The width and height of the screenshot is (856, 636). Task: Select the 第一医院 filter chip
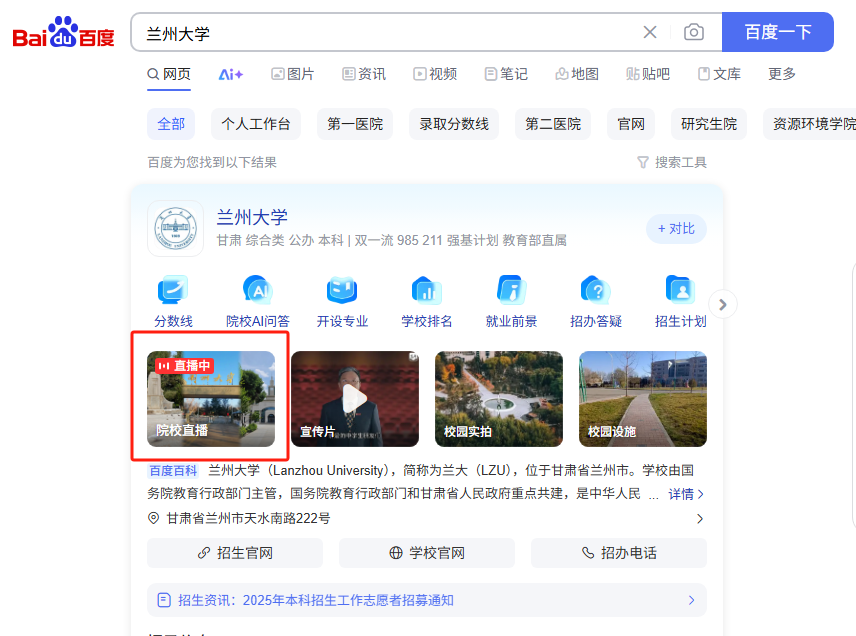[355, 124]
